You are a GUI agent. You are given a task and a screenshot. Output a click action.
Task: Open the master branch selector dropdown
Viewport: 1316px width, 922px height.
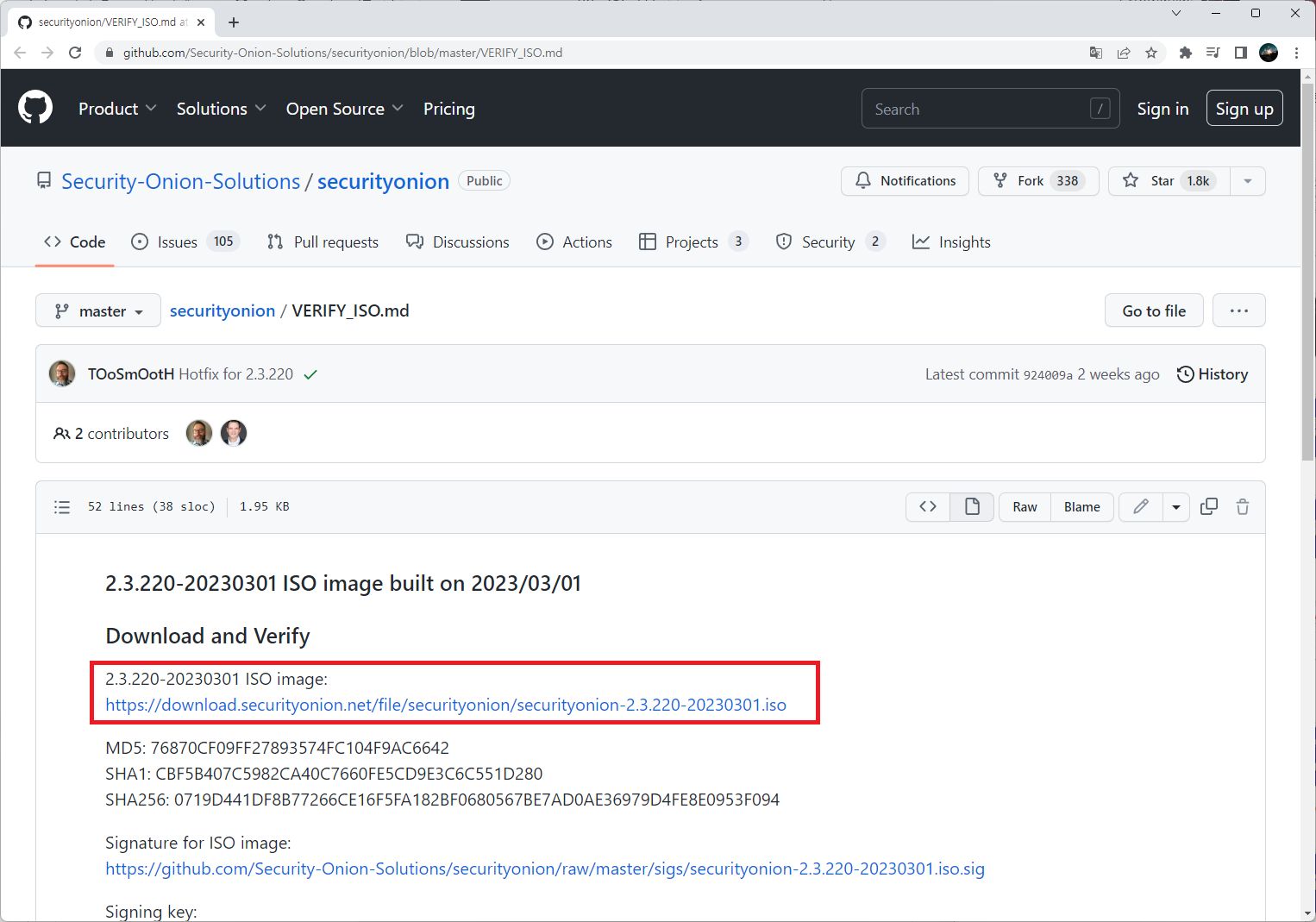click(x=98, y=310)
